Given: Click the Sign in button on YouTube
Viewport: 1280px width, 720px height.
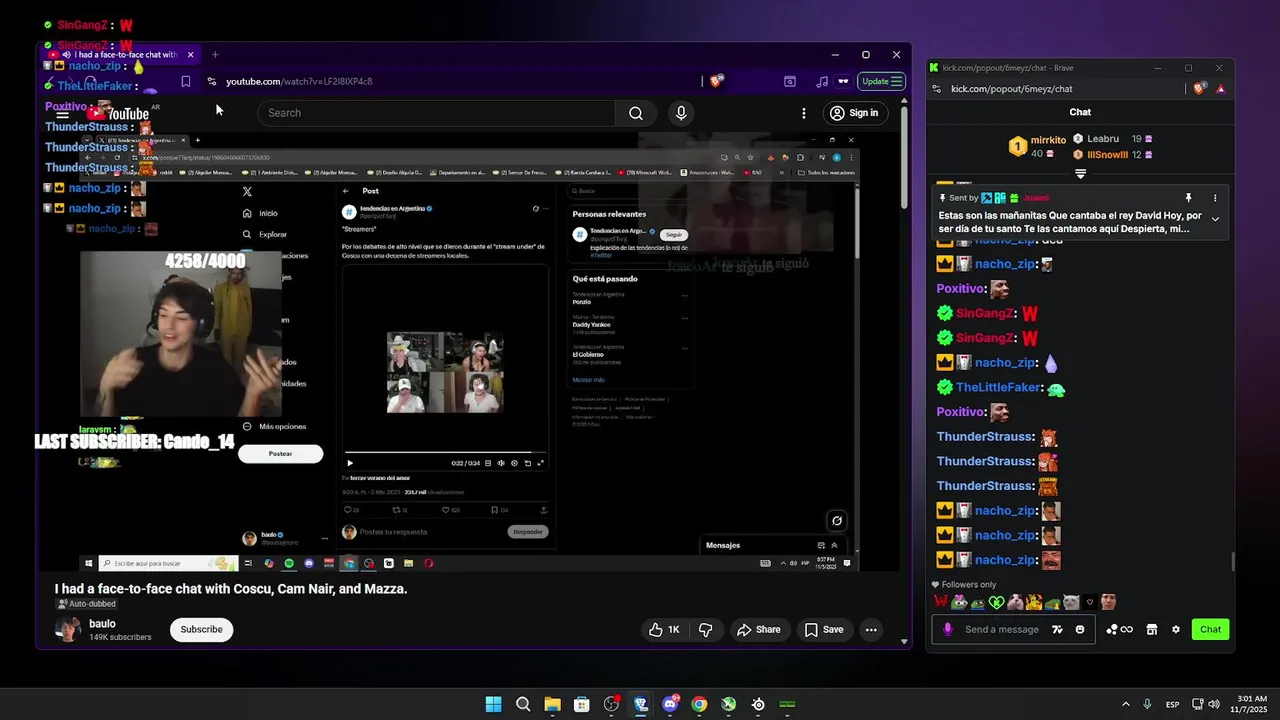Looking at the screenshot, I should [x=854, y=113].
